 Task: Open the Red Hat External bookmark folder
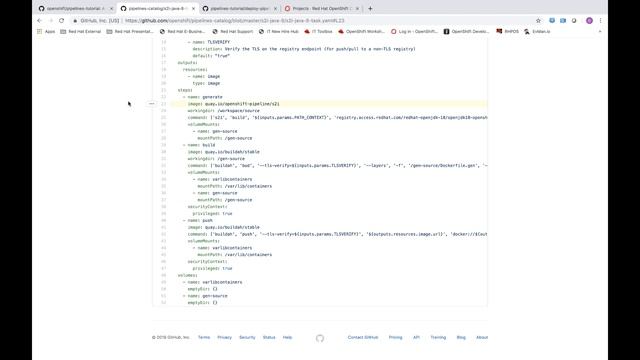[x=80, y=31]
